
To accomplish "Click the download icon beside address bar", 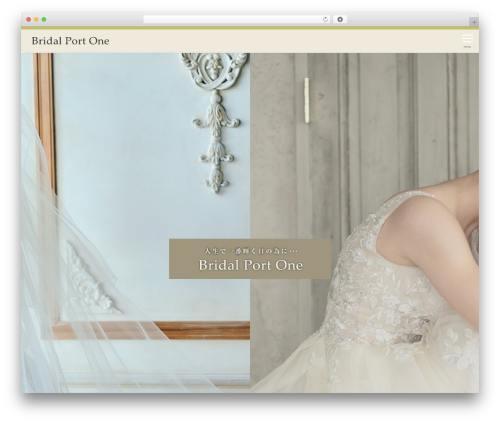I will 340,20.
